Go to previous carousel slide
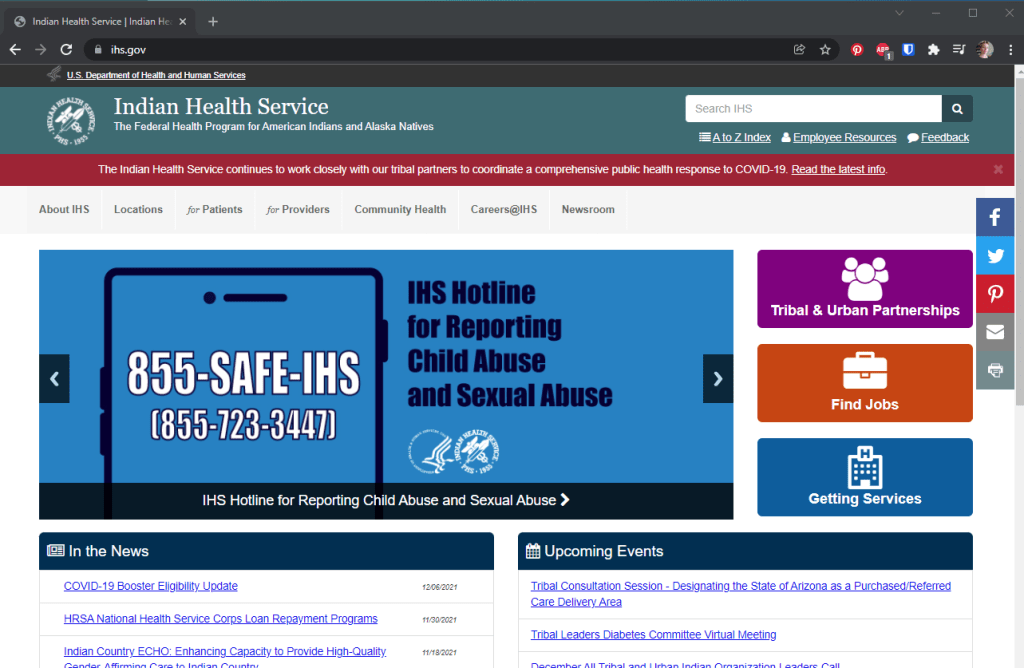This screenshot has height=668, width=1024. pos(54,379)
